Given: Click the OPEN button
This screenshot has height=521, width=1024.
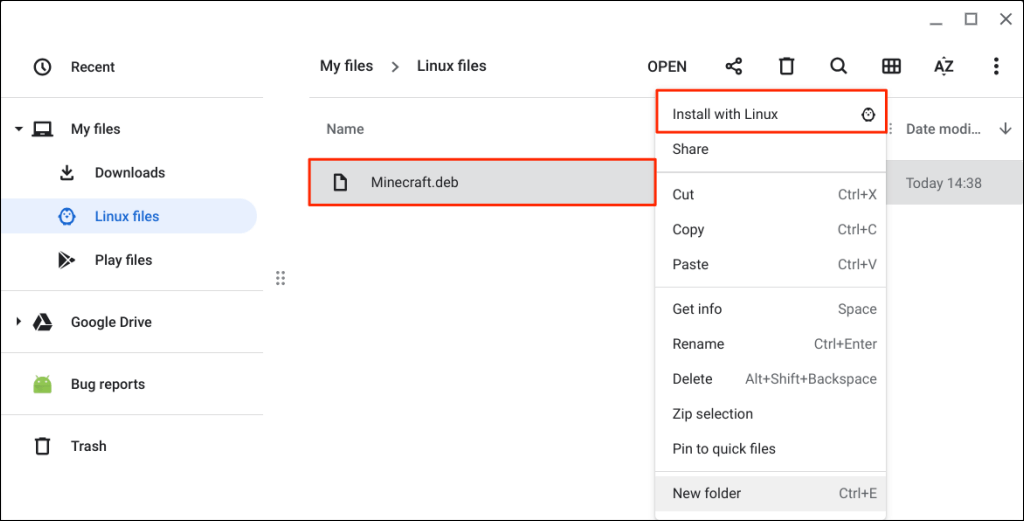Looking at the screenshot, I should tap(667, 67).
